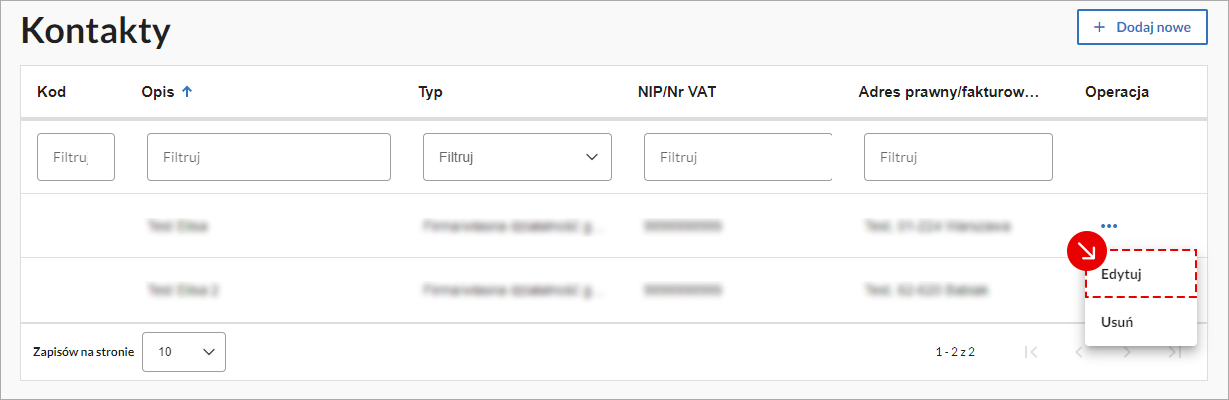This screenshot has height=400, width=1229.
Task: Go to the previous page of records
Action: (x=1079, y=352)
